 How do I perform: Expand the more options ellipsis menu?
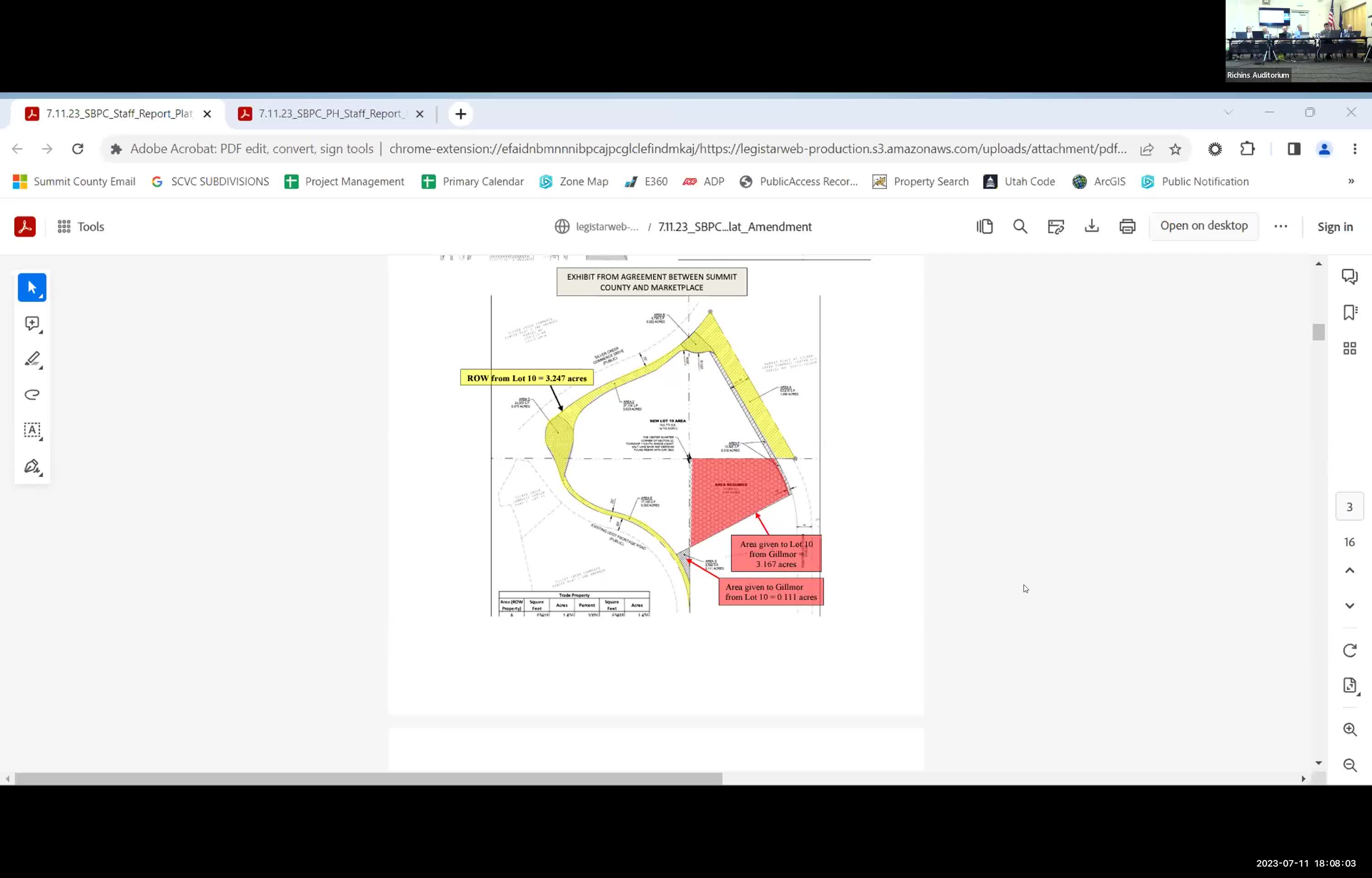click(x=1280, y=227)
